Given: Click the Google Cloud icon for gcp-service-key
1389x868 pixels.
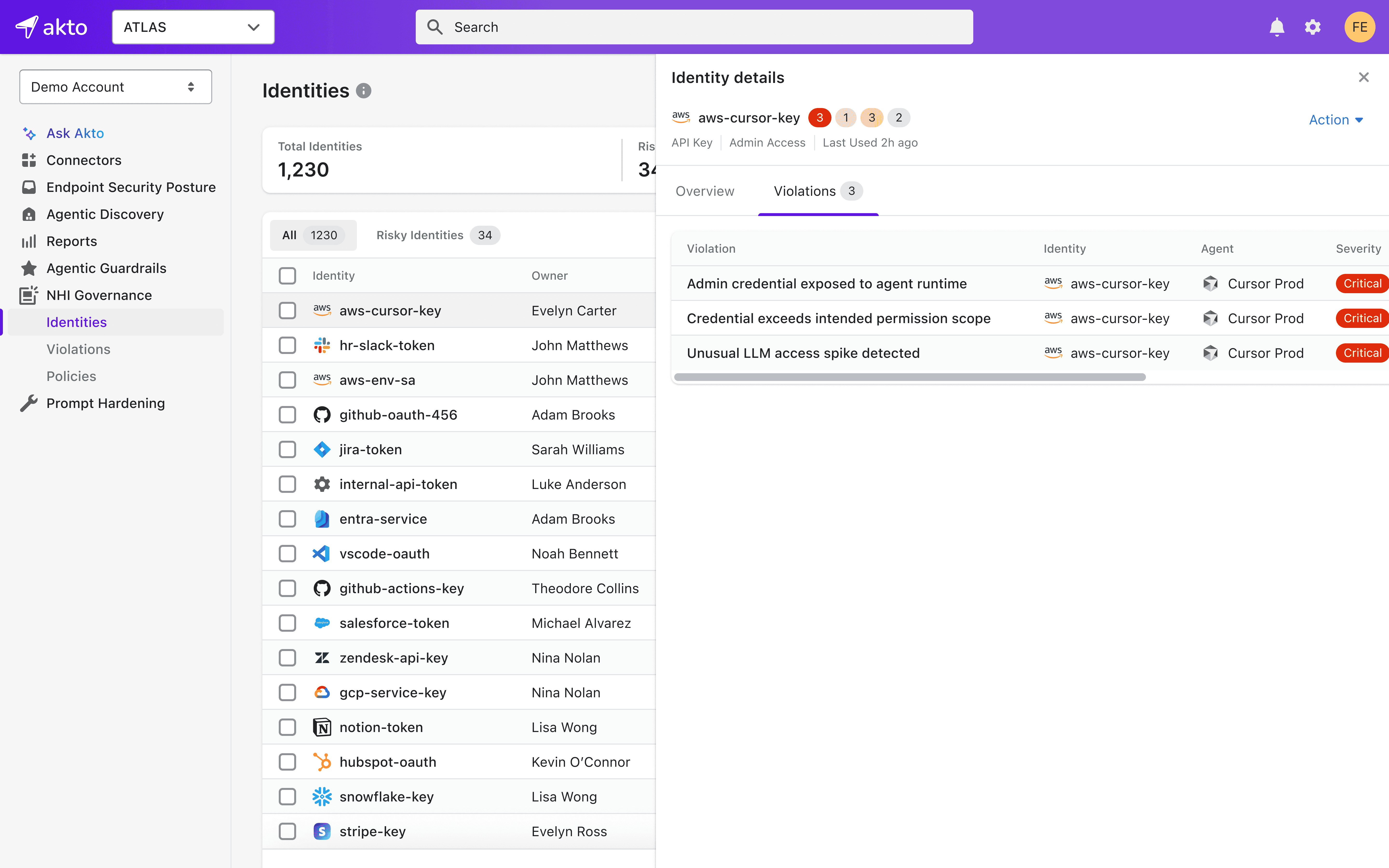Looking at the screenshot, I should click(x=322, y=692).
